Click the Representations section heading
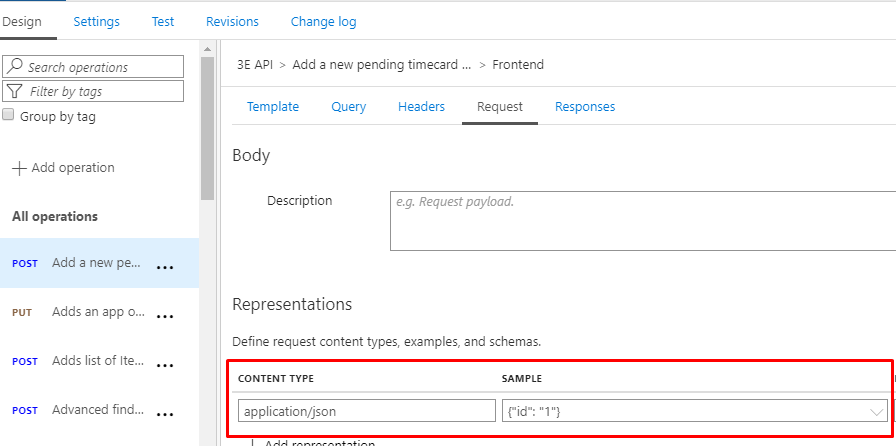The width and height of the screenshot is (896, 446). 292,304
